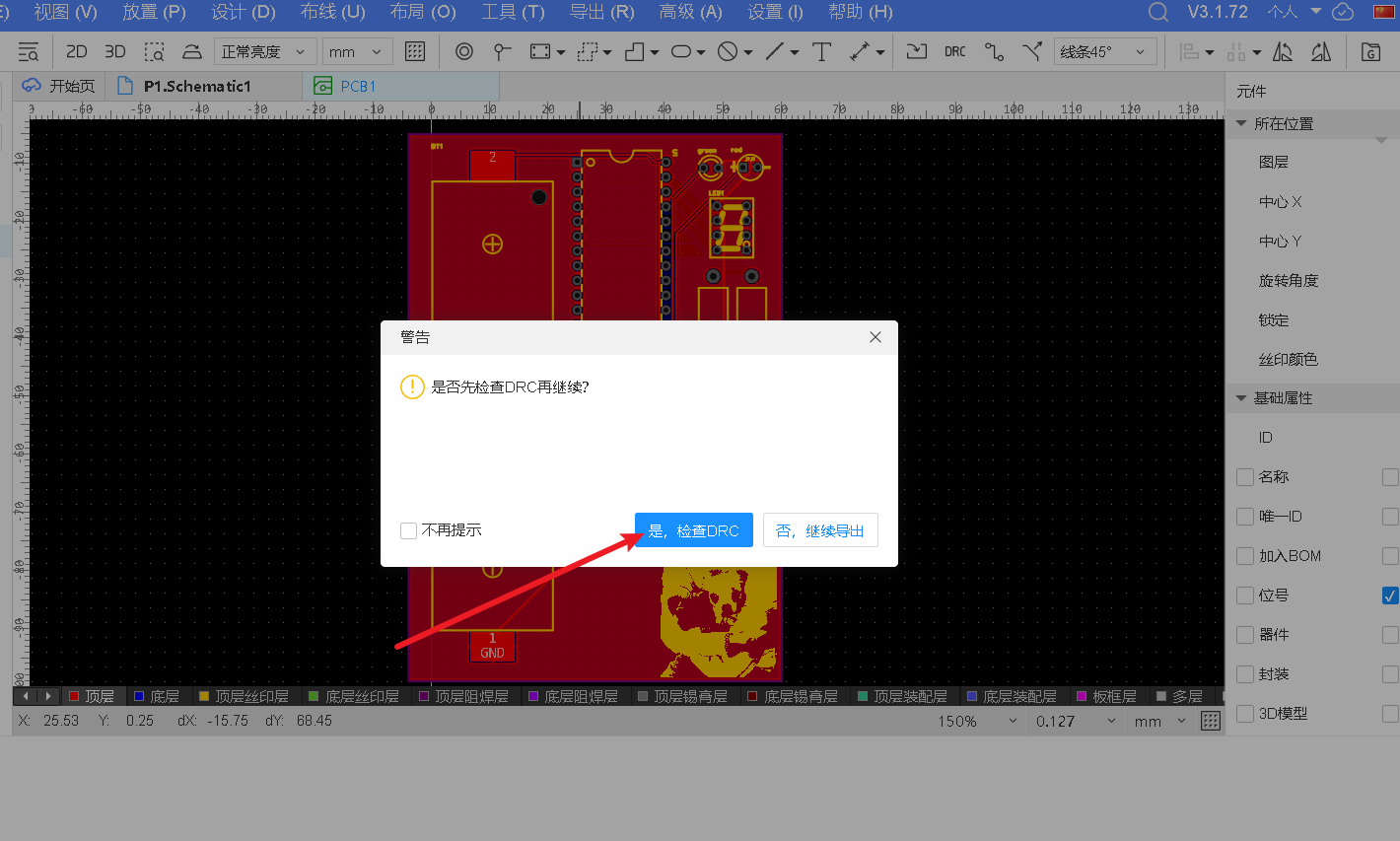This screenshot has width=1400, height=841.
Task: Click the cloud sync icon
Action: [x=1343, y=12]
